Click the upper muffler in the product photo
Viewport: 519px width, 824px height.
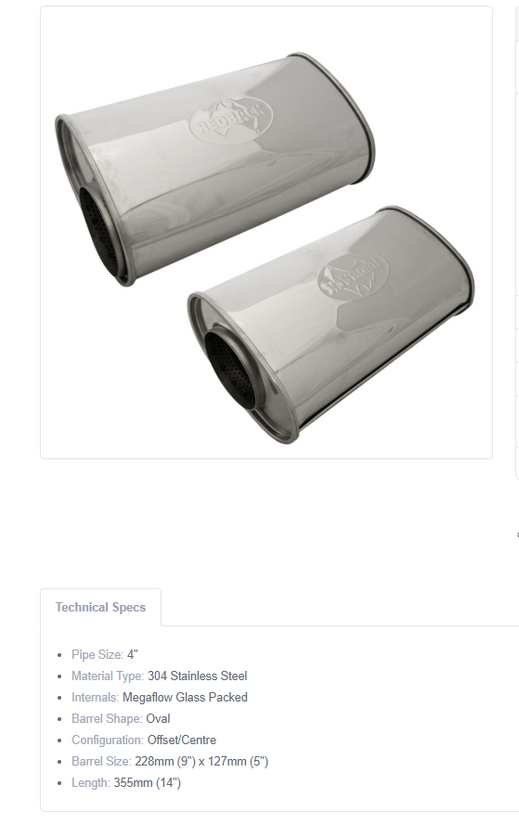(215, 169)
